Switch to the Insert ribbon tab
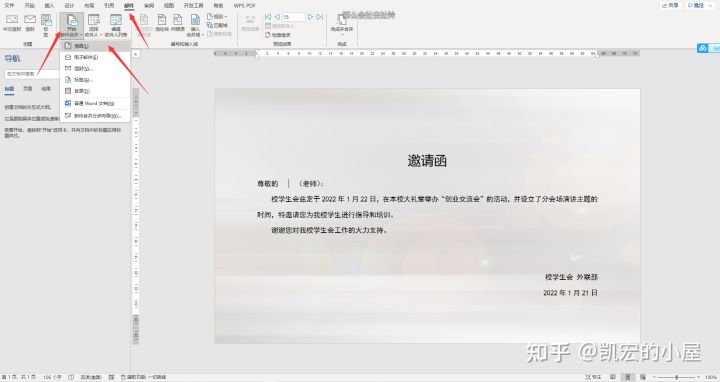Screen dimensions: 720x382 click(49, 6)
